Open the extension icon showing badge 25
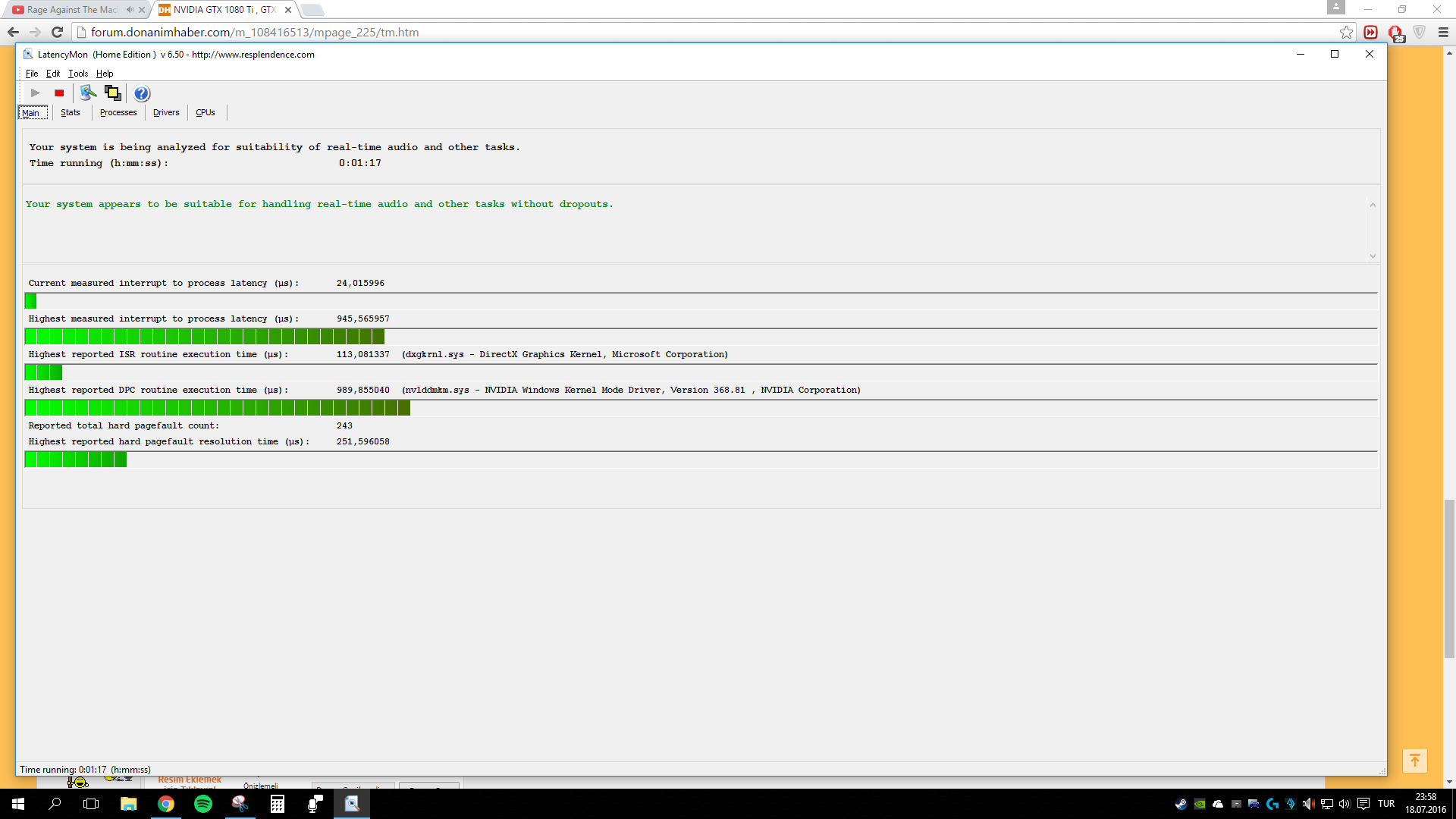Viewport: 1456px width, 819px height. point(1395,33)
